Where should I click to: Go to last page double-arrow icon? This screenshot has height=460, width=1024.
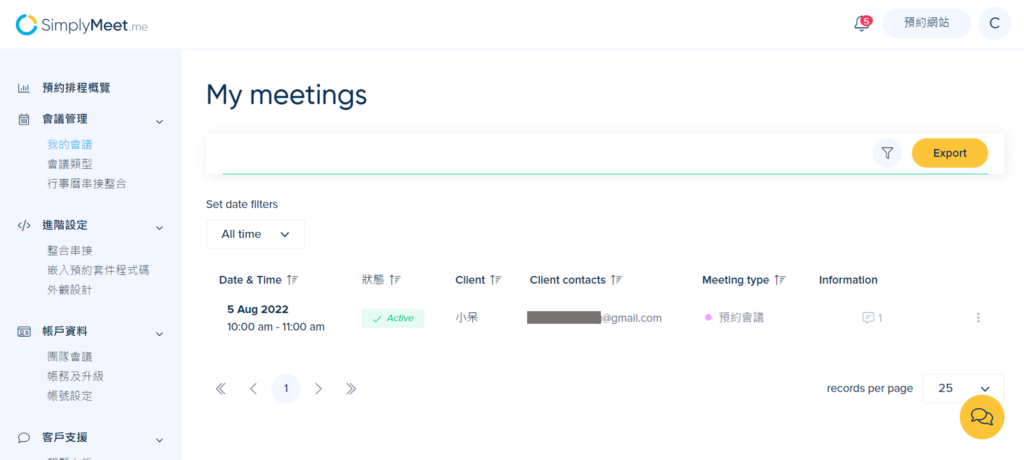point(351,389)
